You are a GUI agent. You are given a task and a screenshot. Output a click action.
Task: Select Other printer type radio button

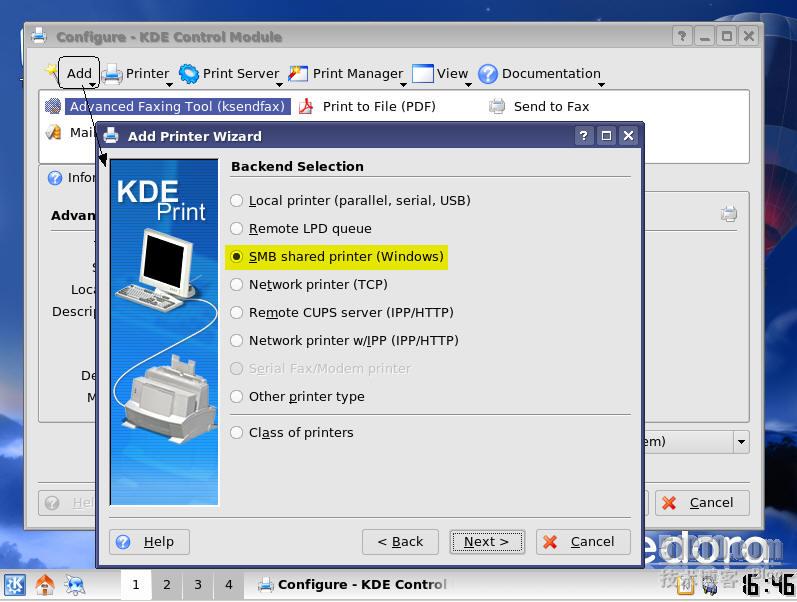point(297,397)
